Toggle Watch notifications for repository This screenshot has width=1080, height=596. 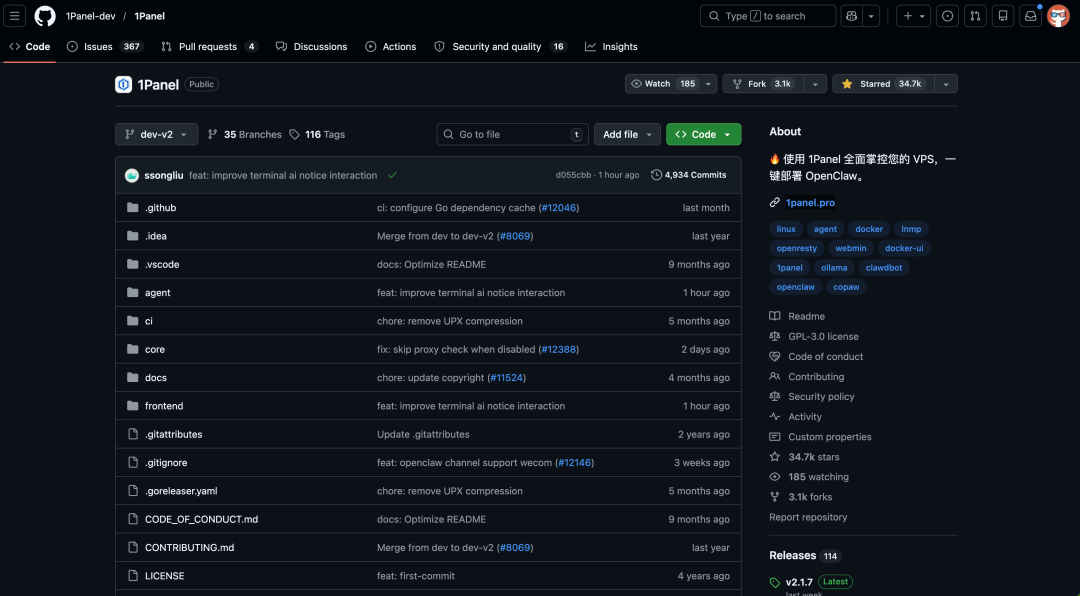671,84
